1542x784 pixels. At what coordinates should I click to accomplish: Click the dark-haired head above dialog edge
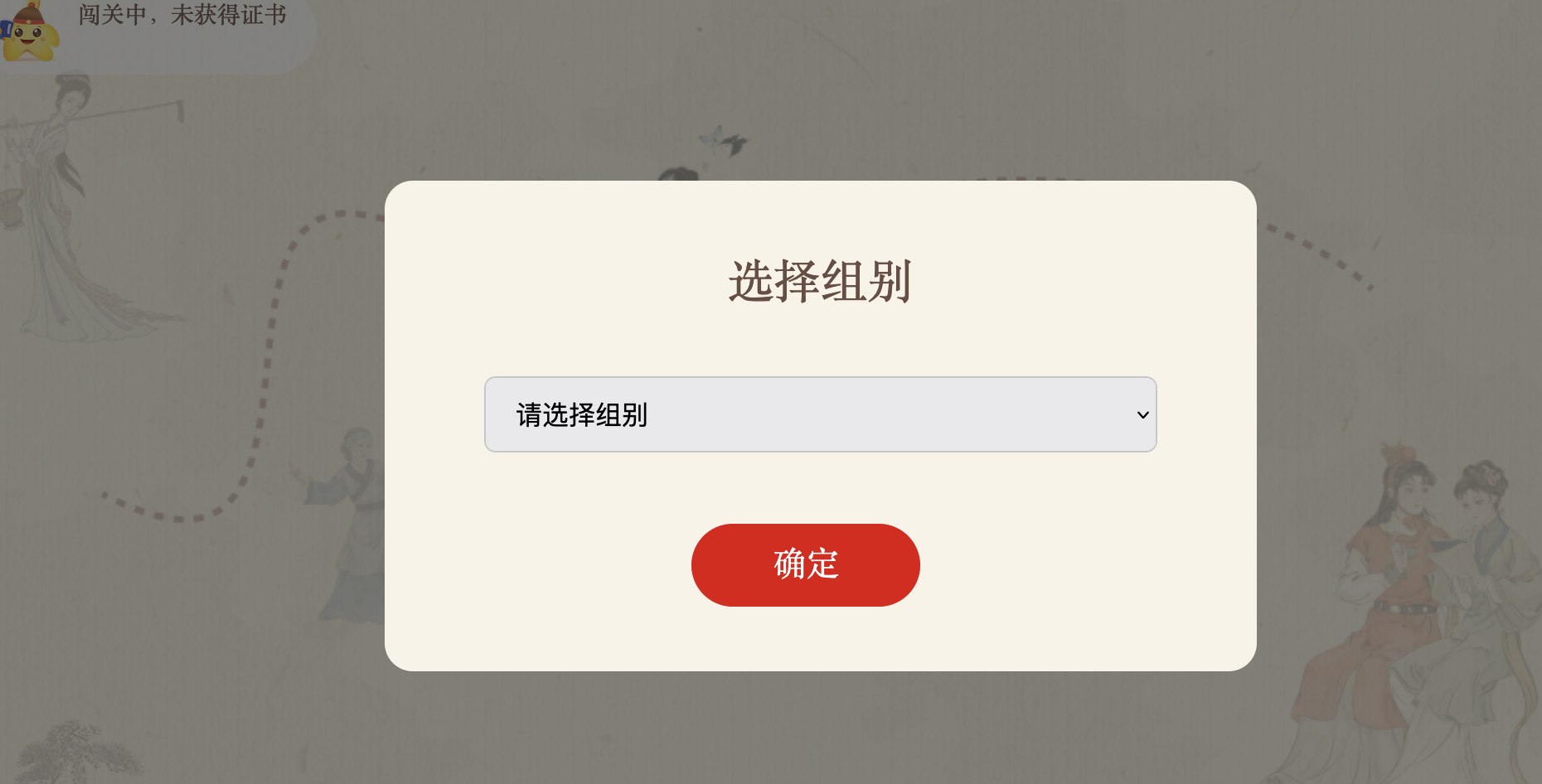[678, 174]
